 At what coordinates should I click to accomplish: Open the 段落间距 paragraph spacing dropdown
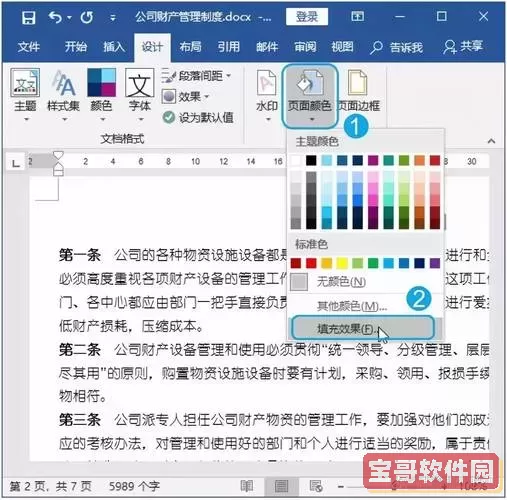197,76
